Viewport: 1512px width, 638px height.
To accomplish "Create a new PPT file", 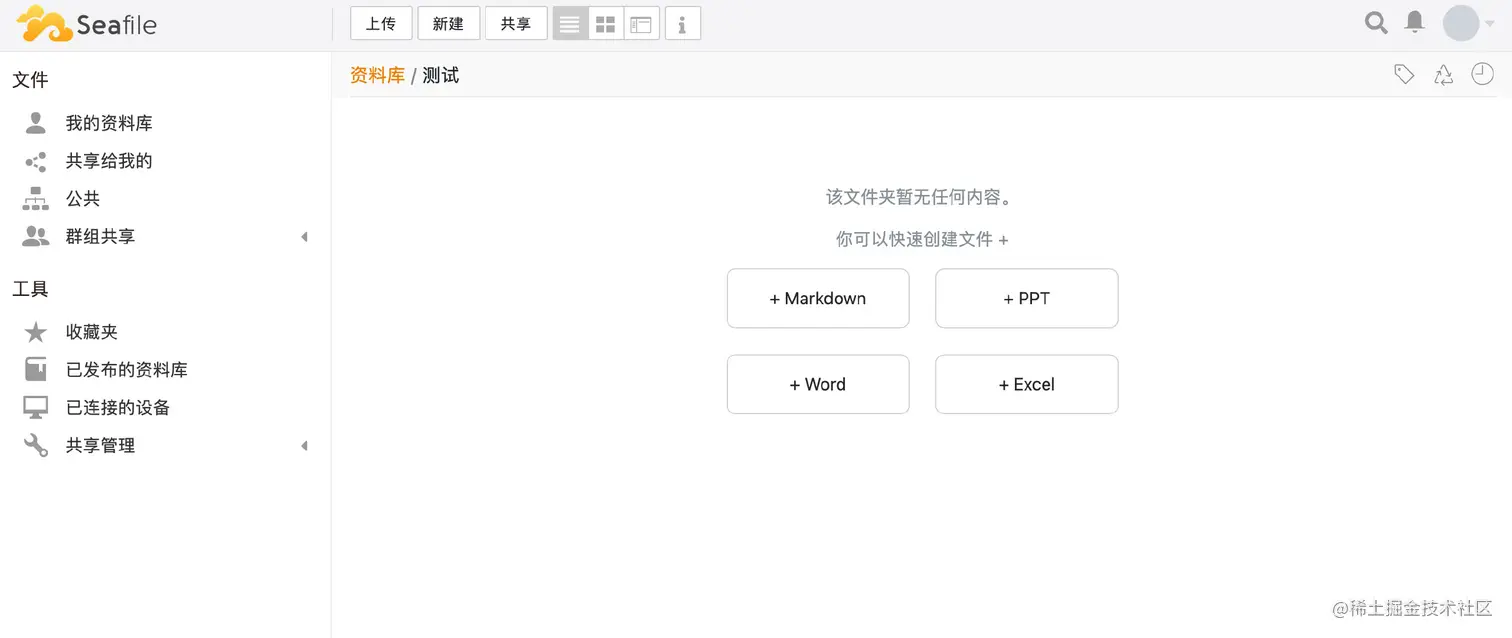I will (x=1027, y=298).
